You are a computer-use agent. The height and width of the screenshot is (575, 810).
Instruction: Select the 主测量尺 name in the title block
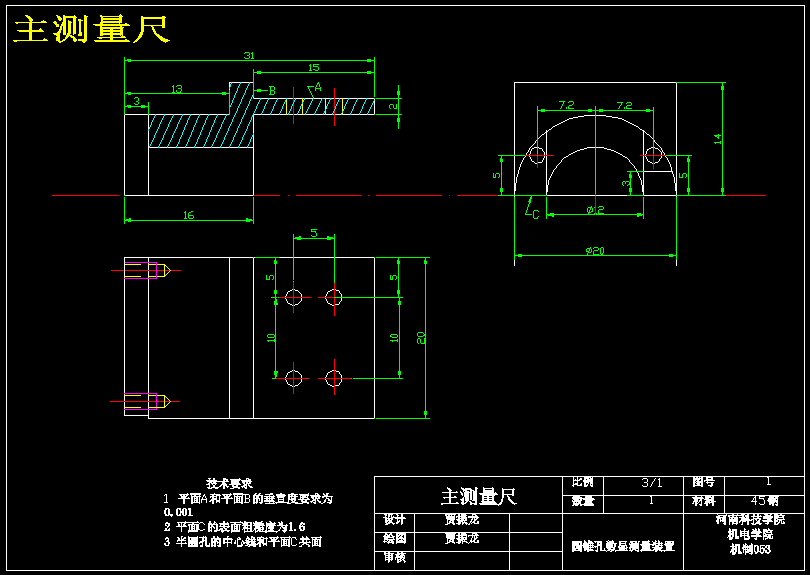479,496
